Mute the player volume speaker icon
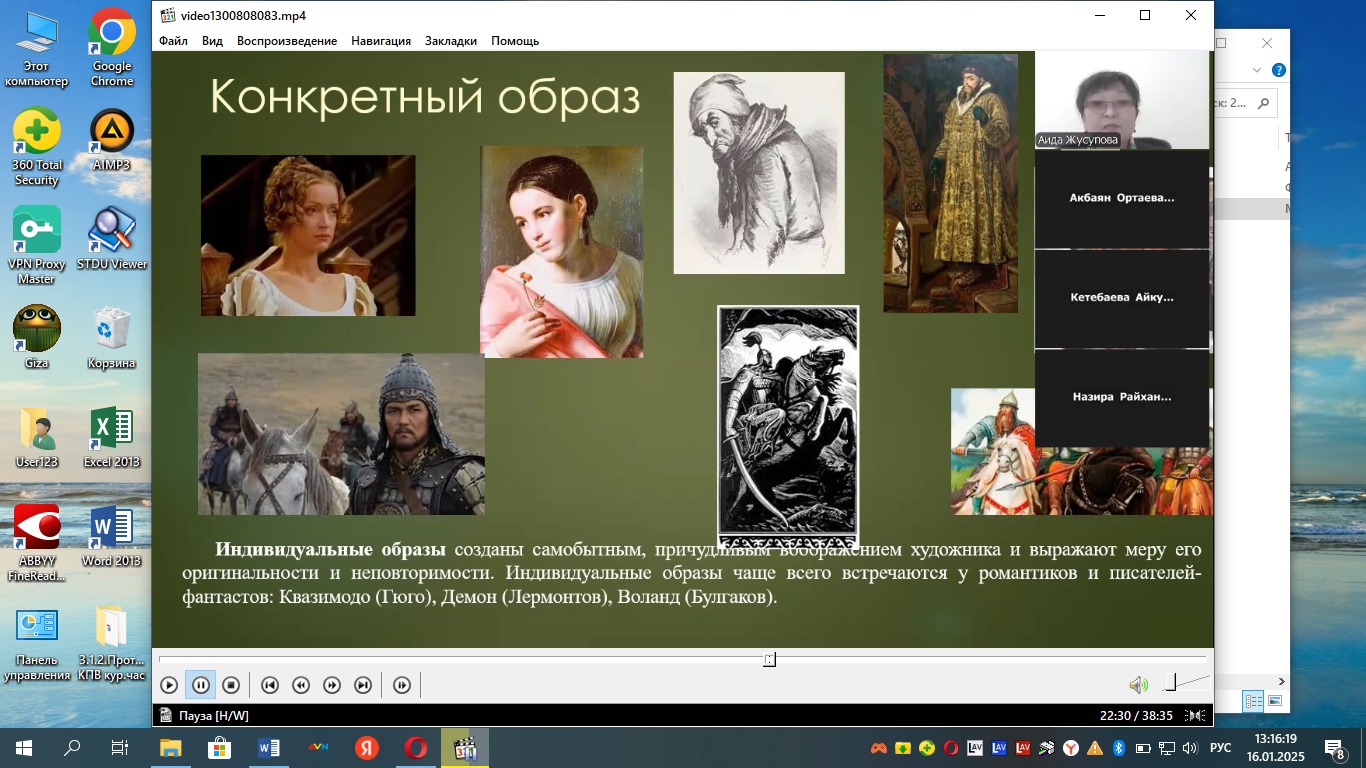This screenshot has height=768, width=1366. click(x=1138, y=685)
